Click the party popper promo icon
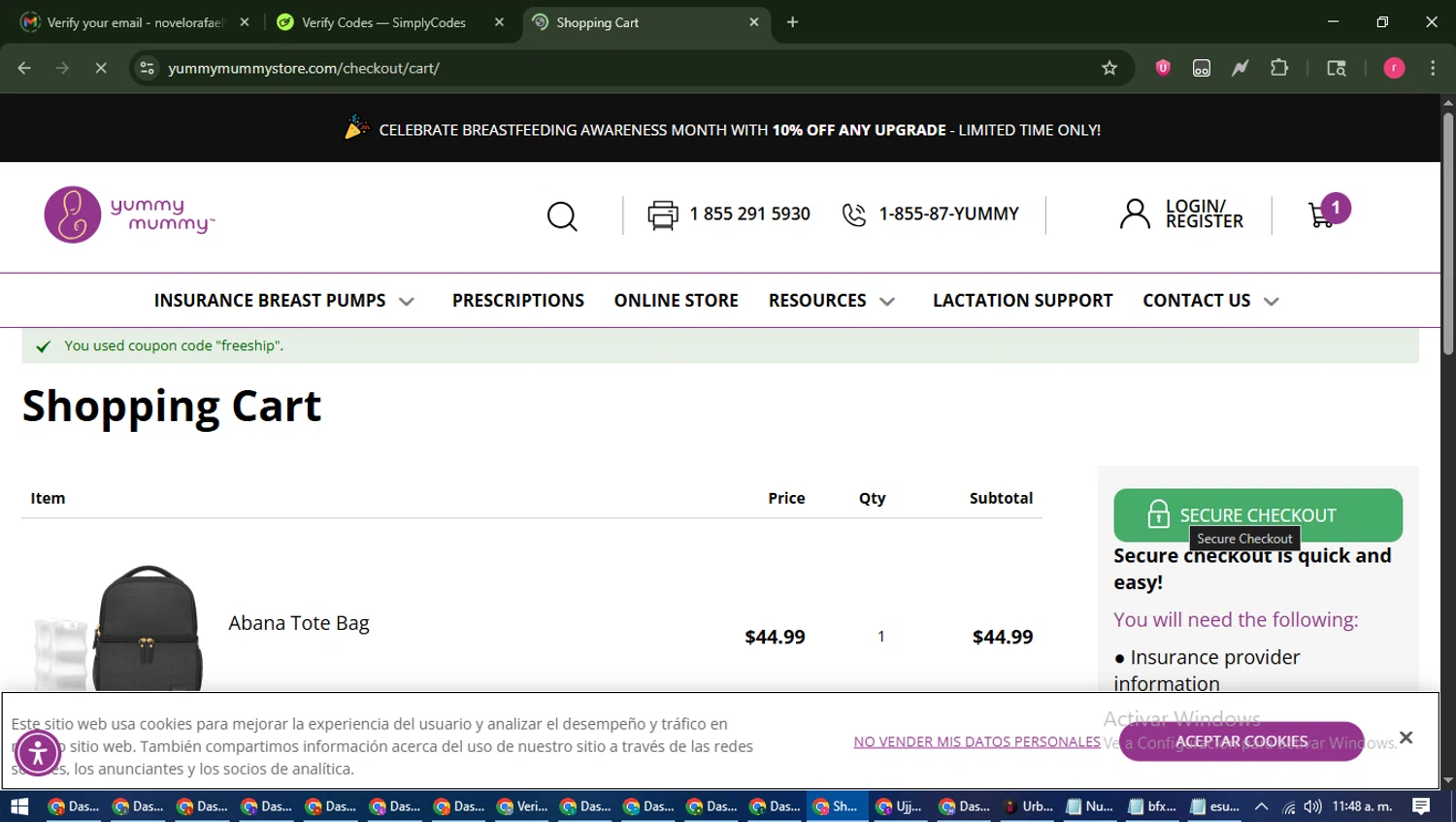Screen dimensions: 1456x822 pyautogui.click(x=356, y=128)
